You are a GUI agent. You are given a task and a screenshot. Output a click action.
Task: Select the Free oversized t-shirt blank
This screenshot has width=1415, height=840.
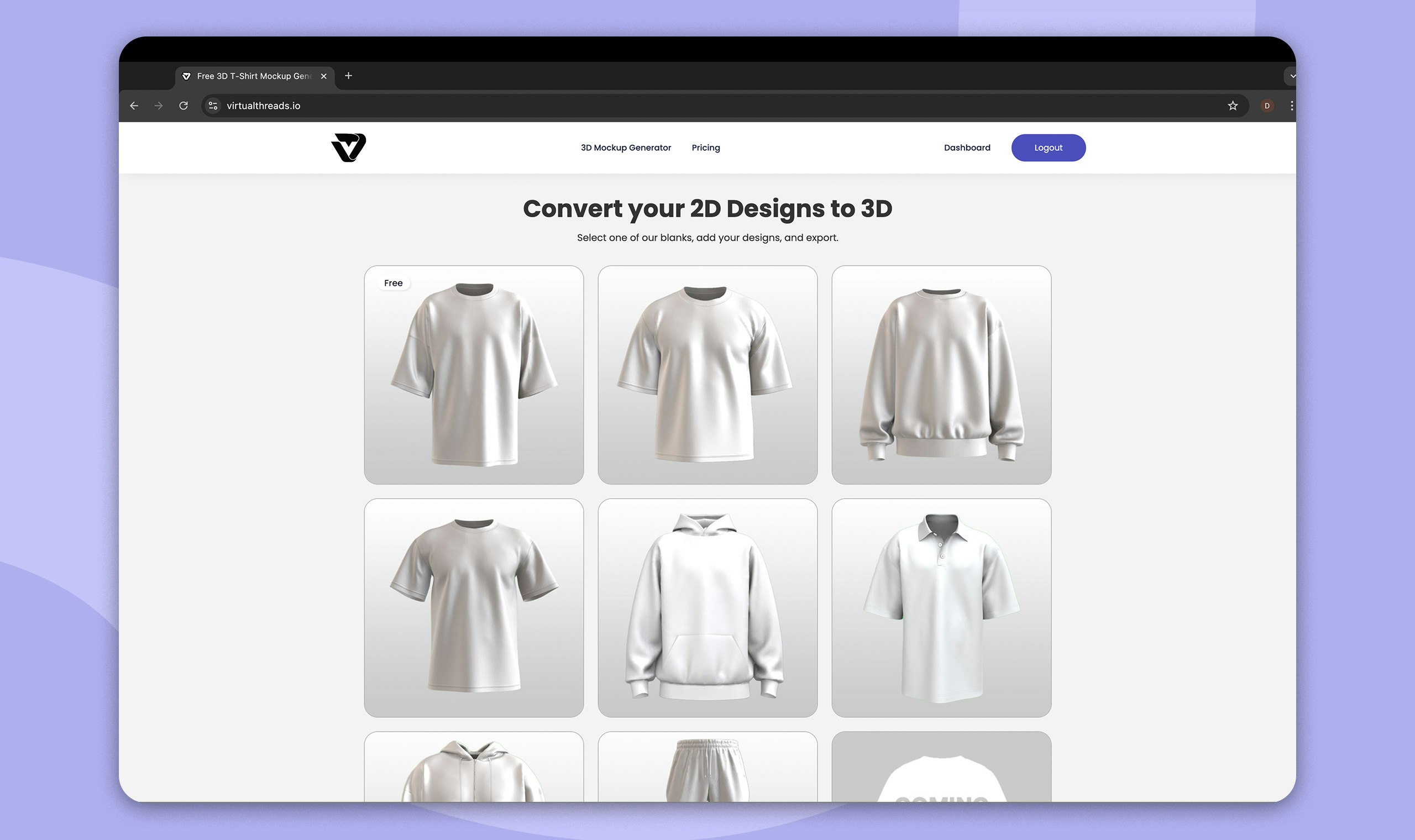[474, 375]
